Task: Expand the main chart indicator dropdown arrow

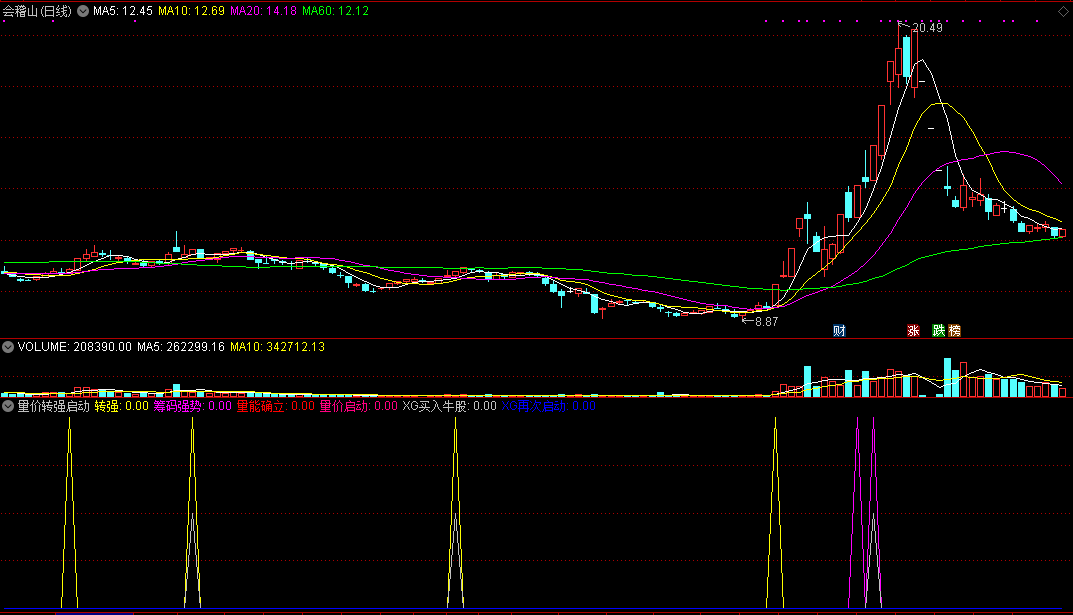Action: (83, 11)
